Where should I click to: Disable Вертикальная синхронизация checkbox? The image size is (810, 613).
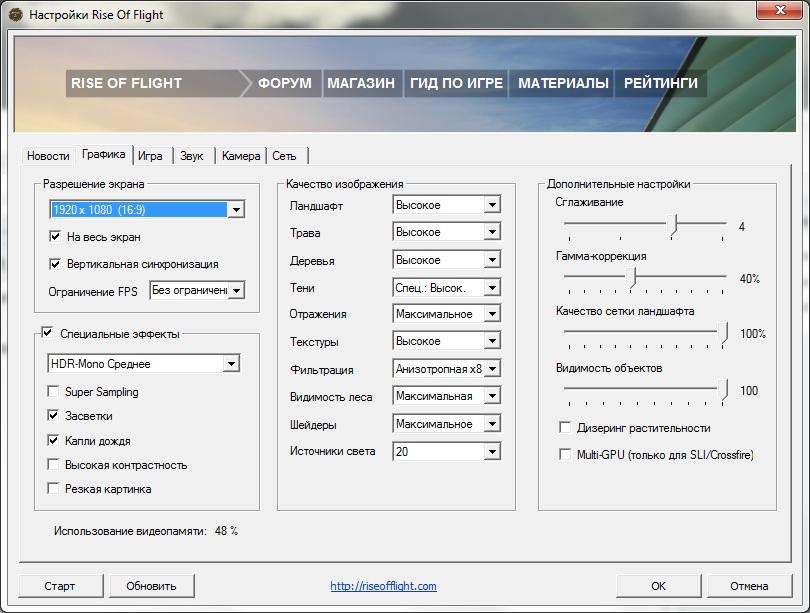[x=55, y=264]
